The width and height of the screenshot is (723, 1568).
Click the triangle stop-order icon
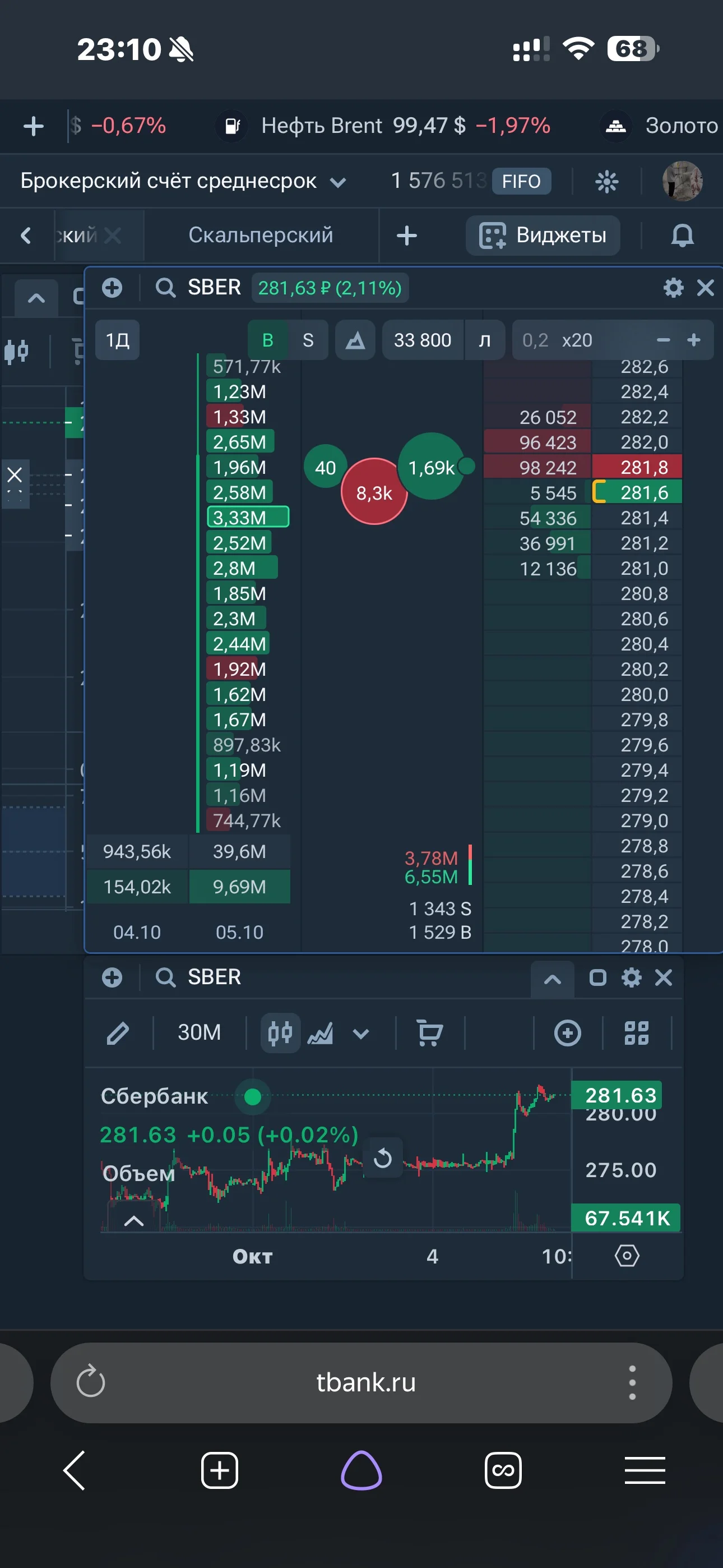tap(355, 340)
